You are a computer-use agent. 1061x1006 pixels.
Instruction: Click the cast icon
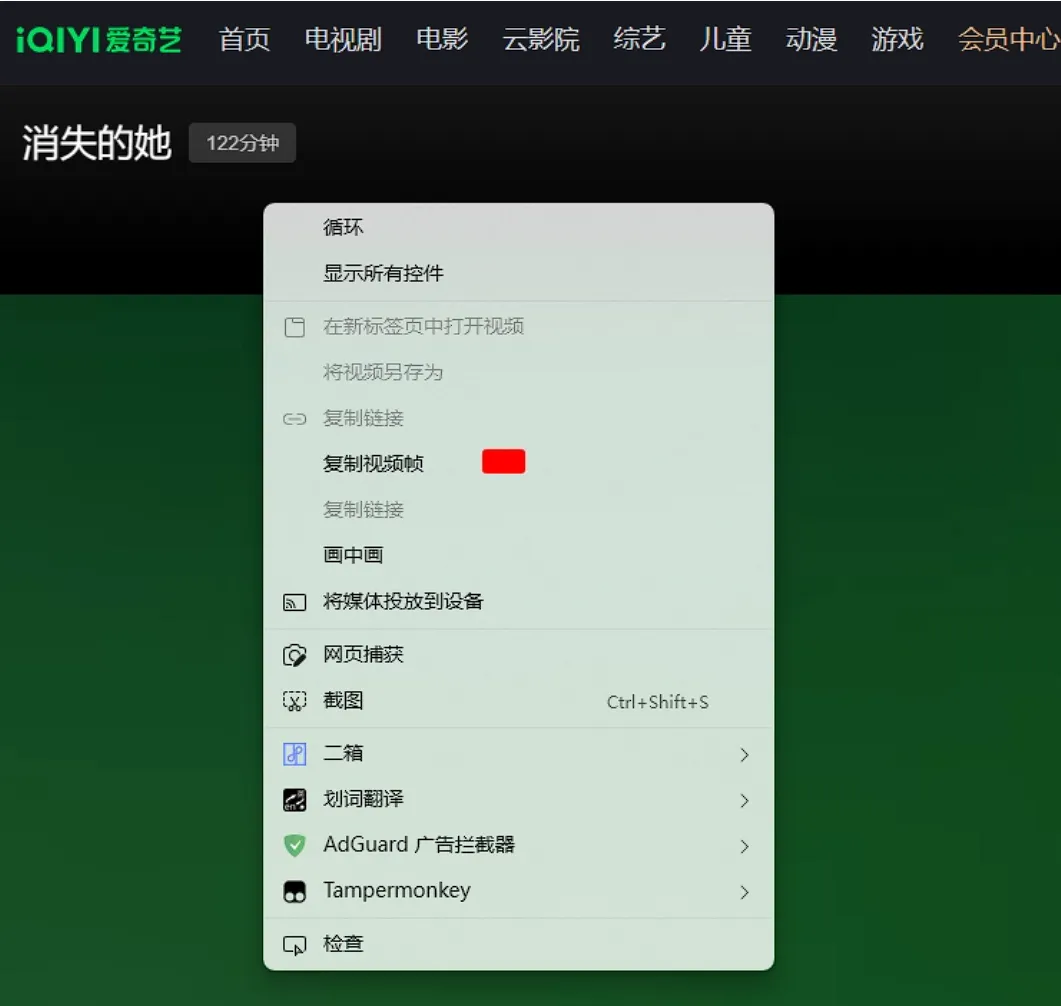pyautogui.click(x=294, y=601)
